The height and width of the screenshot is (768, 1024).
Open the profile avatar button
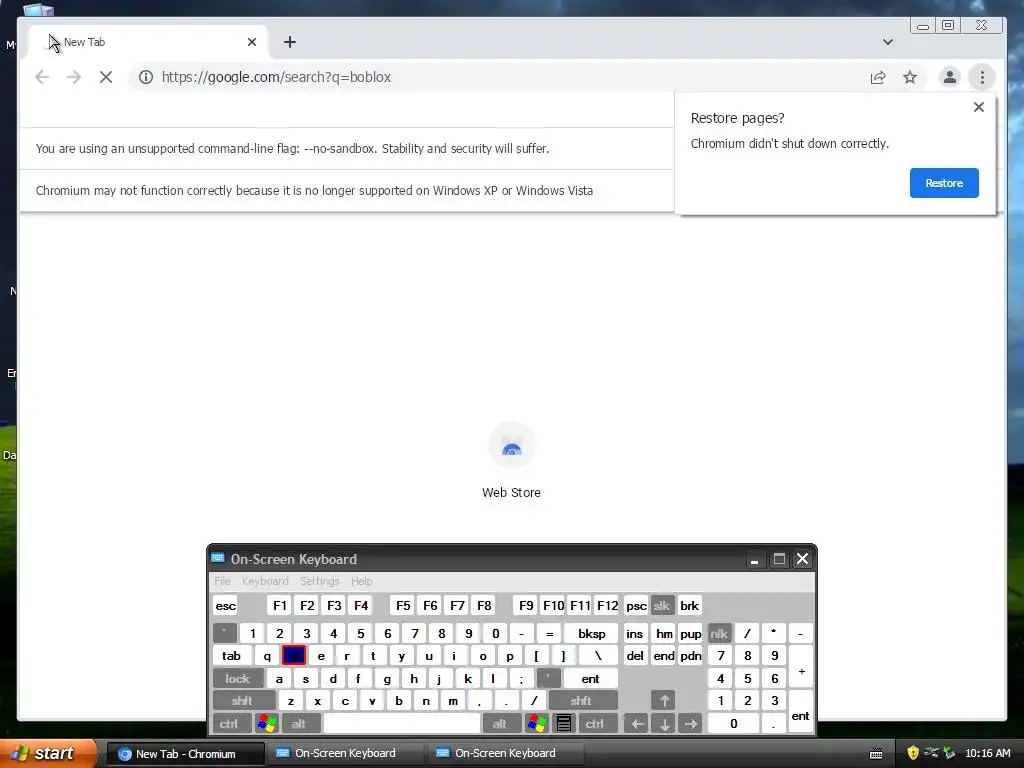point(950,77)
